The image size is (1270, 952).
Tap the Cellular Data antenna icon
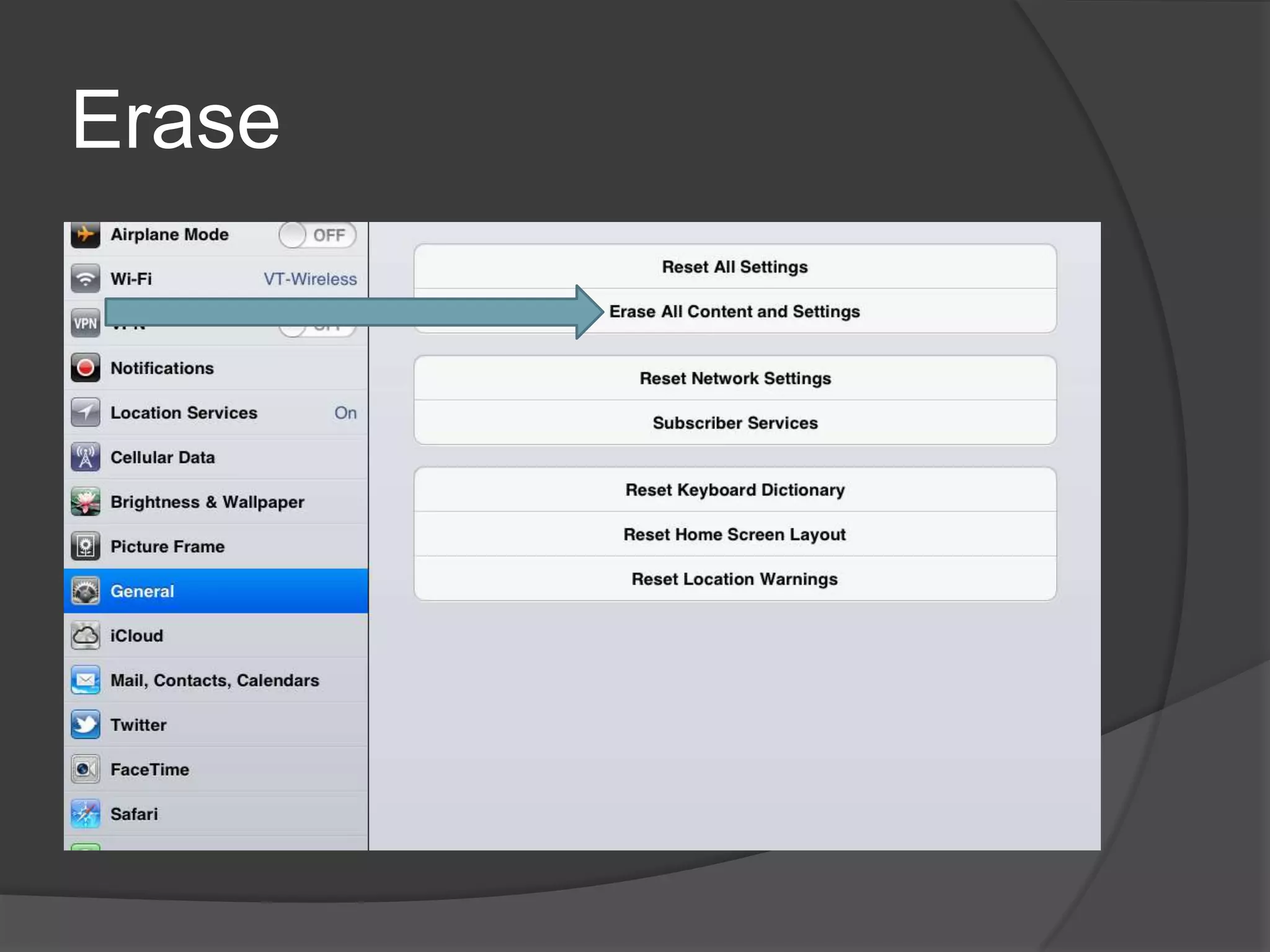(x=86, y=457)
